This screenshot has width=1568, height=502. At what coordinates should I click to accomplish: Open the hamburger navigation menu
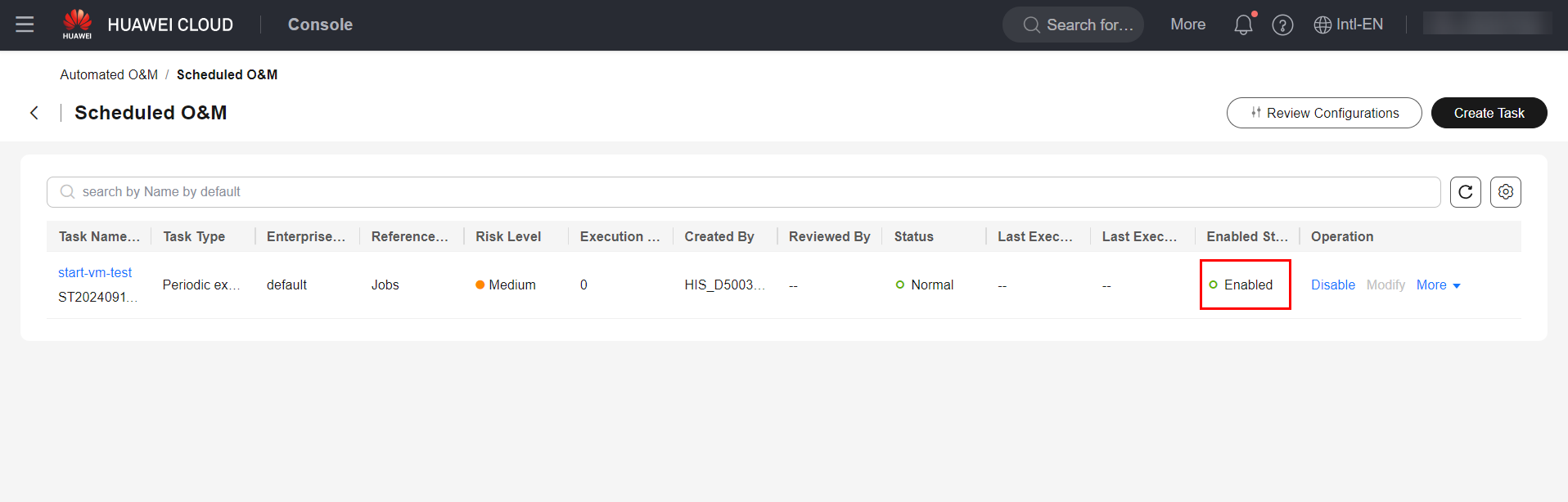(25, 25)
